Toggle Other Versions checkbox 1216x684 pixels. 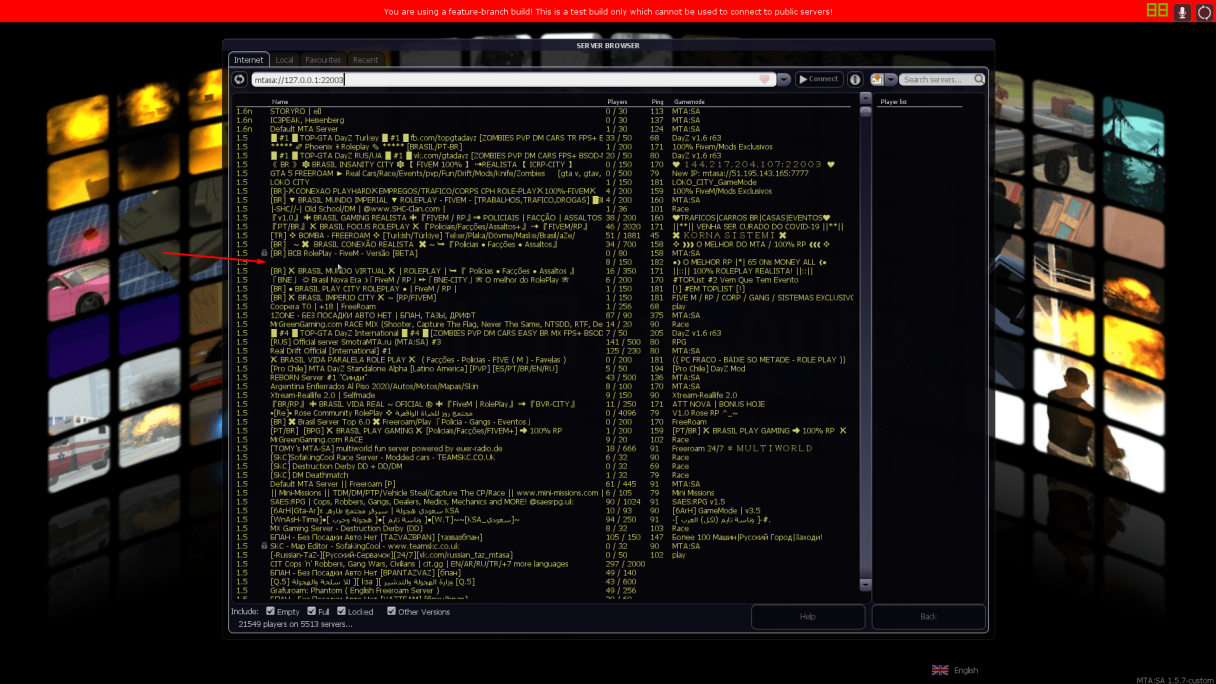(391, 611)
